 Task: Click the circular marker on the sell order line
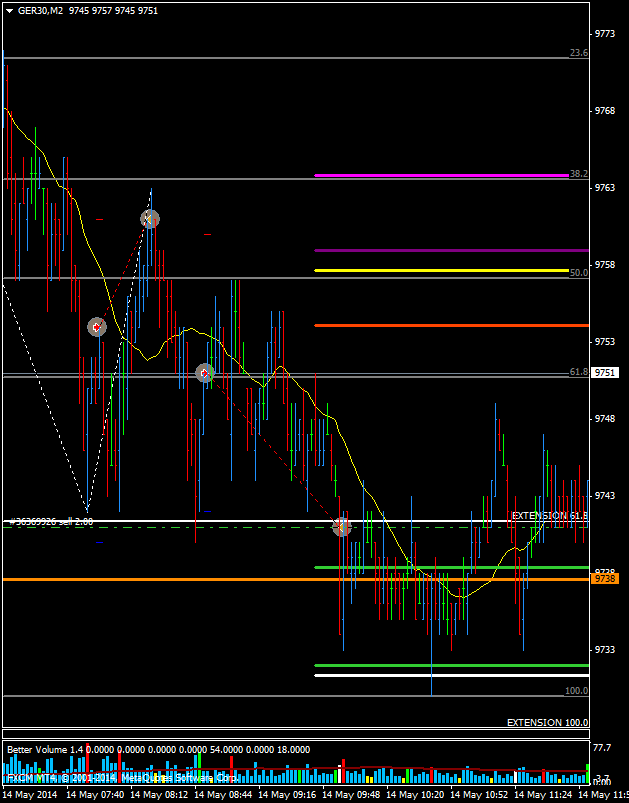(x=342, y=526)
